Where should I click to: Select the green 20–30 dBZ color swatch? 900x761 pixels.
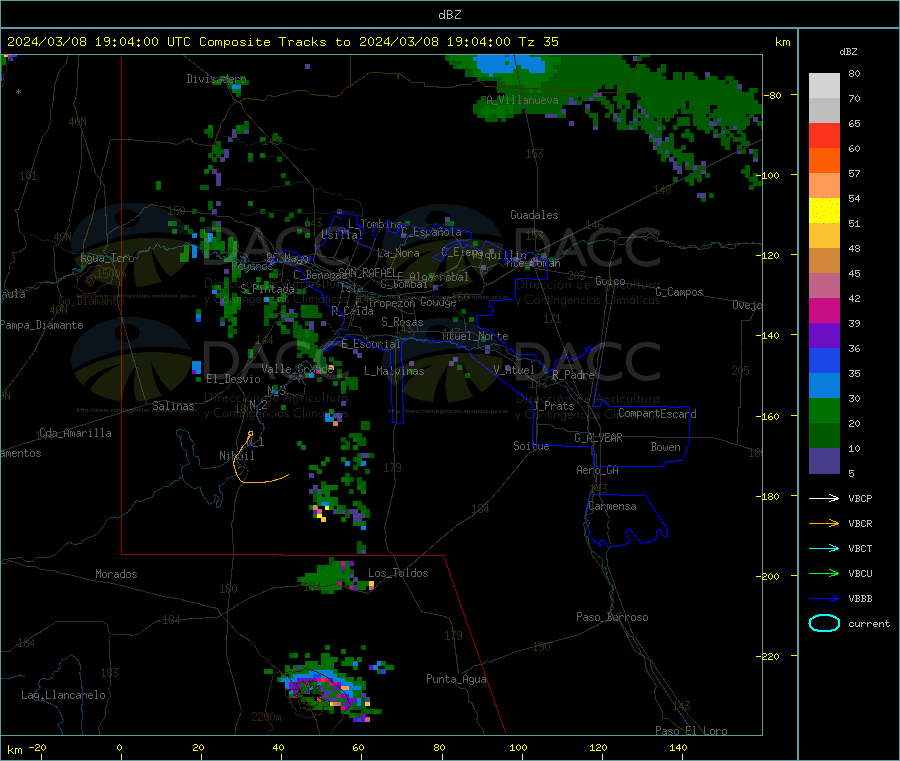point(824,410)
